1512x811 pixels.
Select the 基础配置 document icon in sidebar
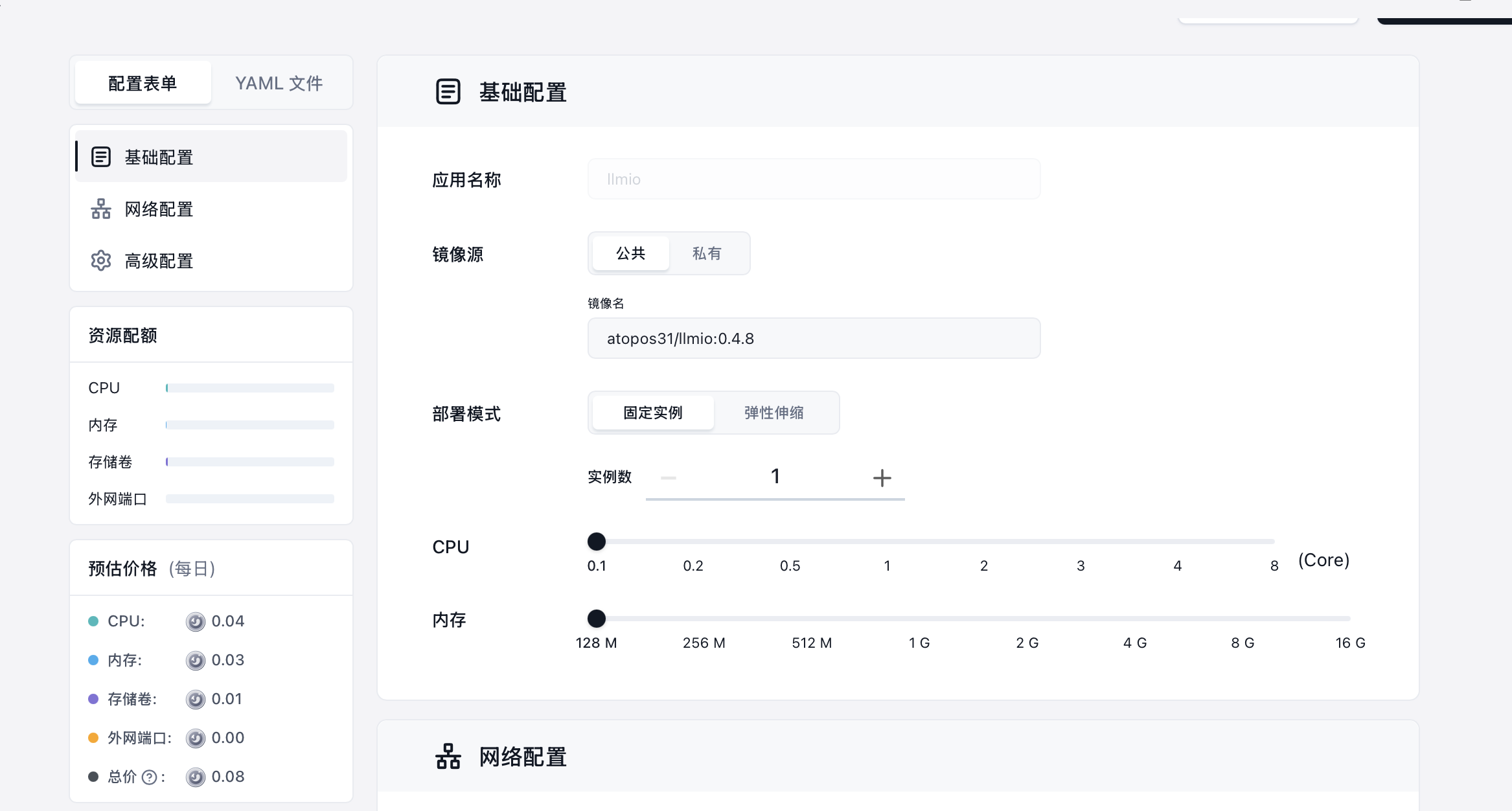[101, 156]
